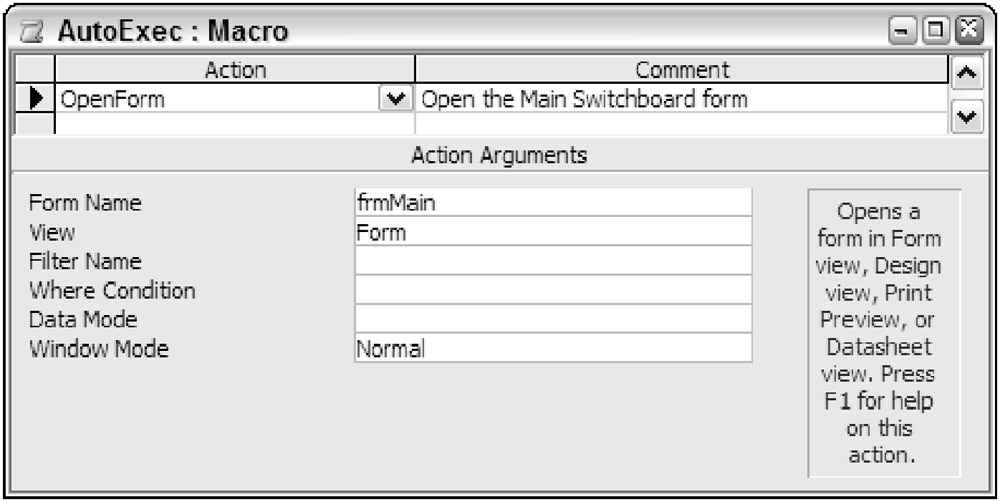Click the empty Where Condition field

coord(552,290)
